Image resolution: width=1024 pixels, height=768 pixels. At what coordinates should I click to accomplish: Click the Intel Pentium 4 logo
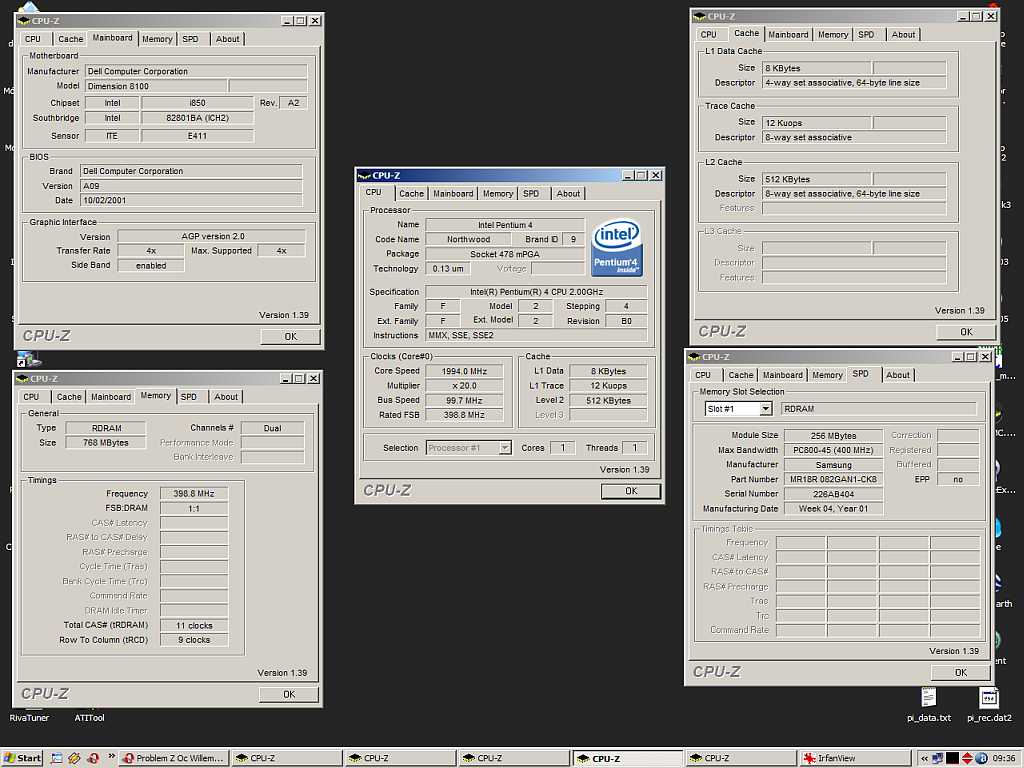[x=616, y=248]
